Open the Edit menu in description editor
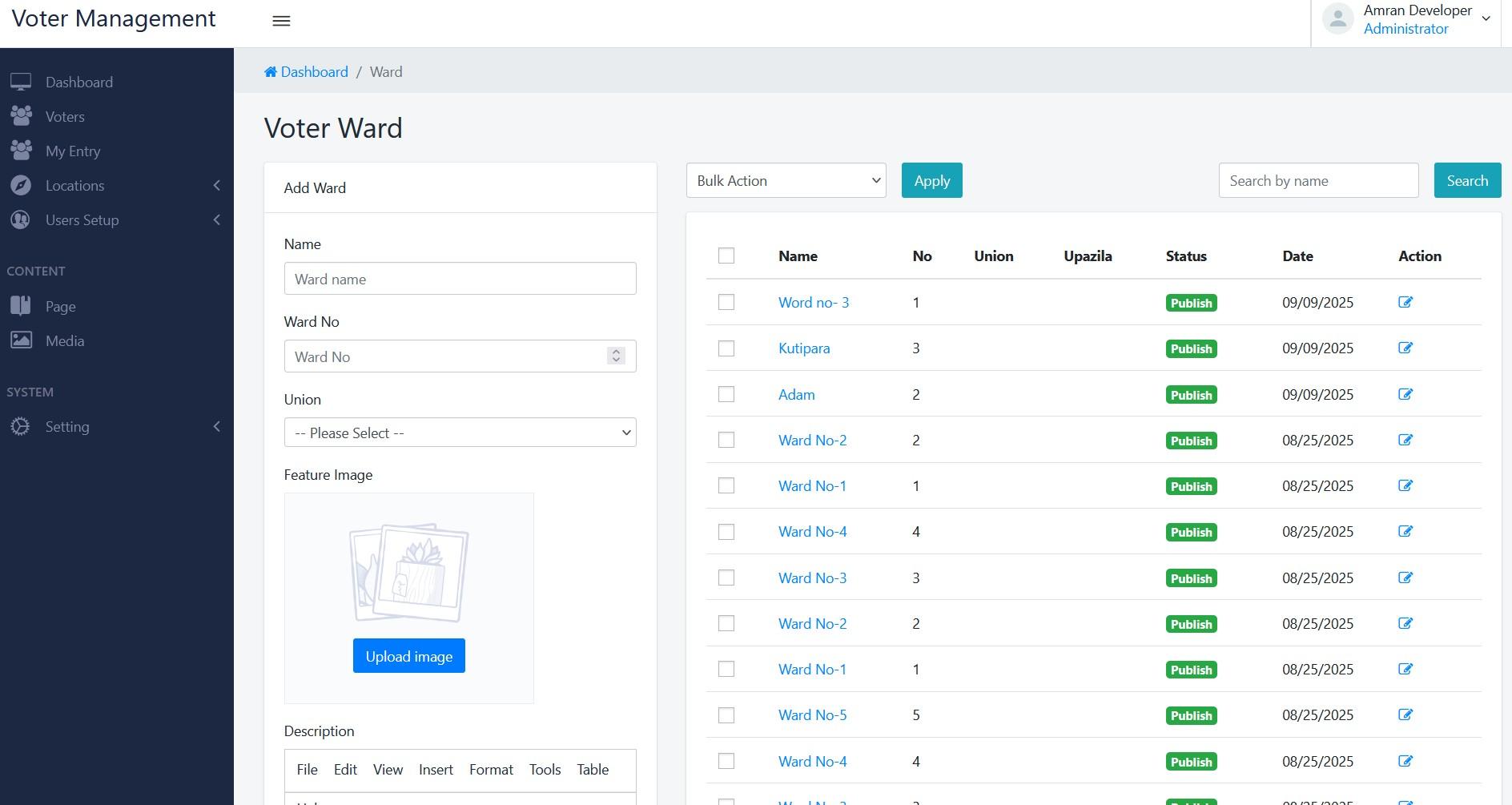1512x805 pixels. (x=345, y=769)
